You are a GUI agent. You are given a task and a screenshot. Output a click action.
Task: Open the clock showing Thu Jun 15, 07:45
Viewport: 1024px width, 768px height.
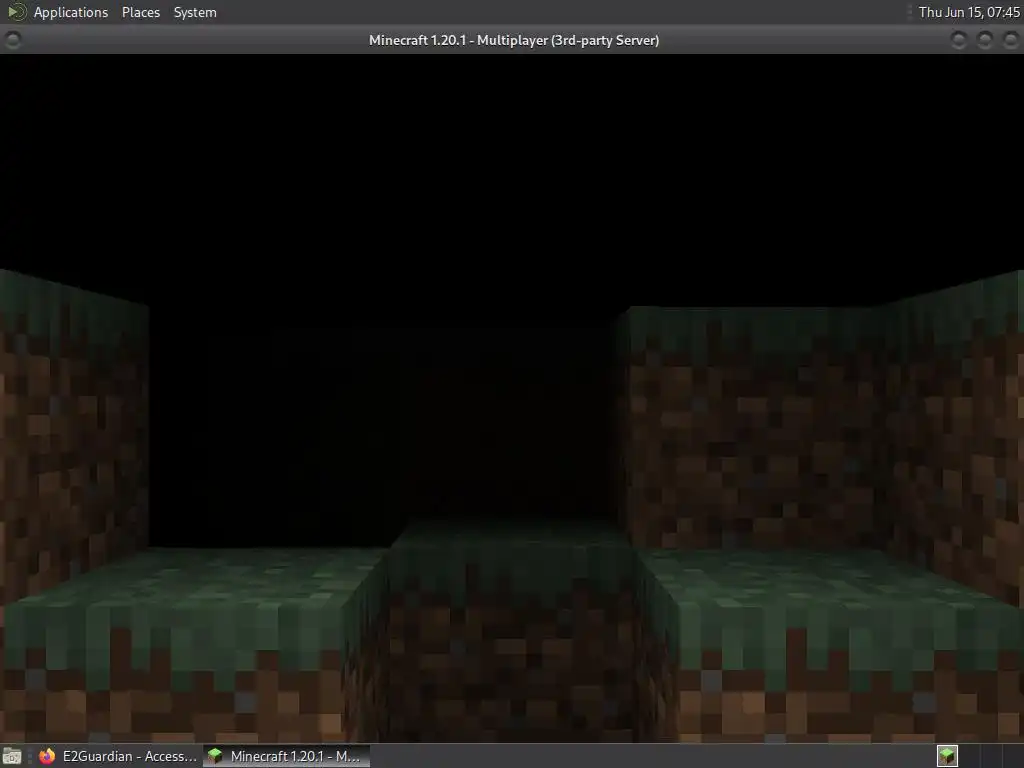(x=969, y=12)
